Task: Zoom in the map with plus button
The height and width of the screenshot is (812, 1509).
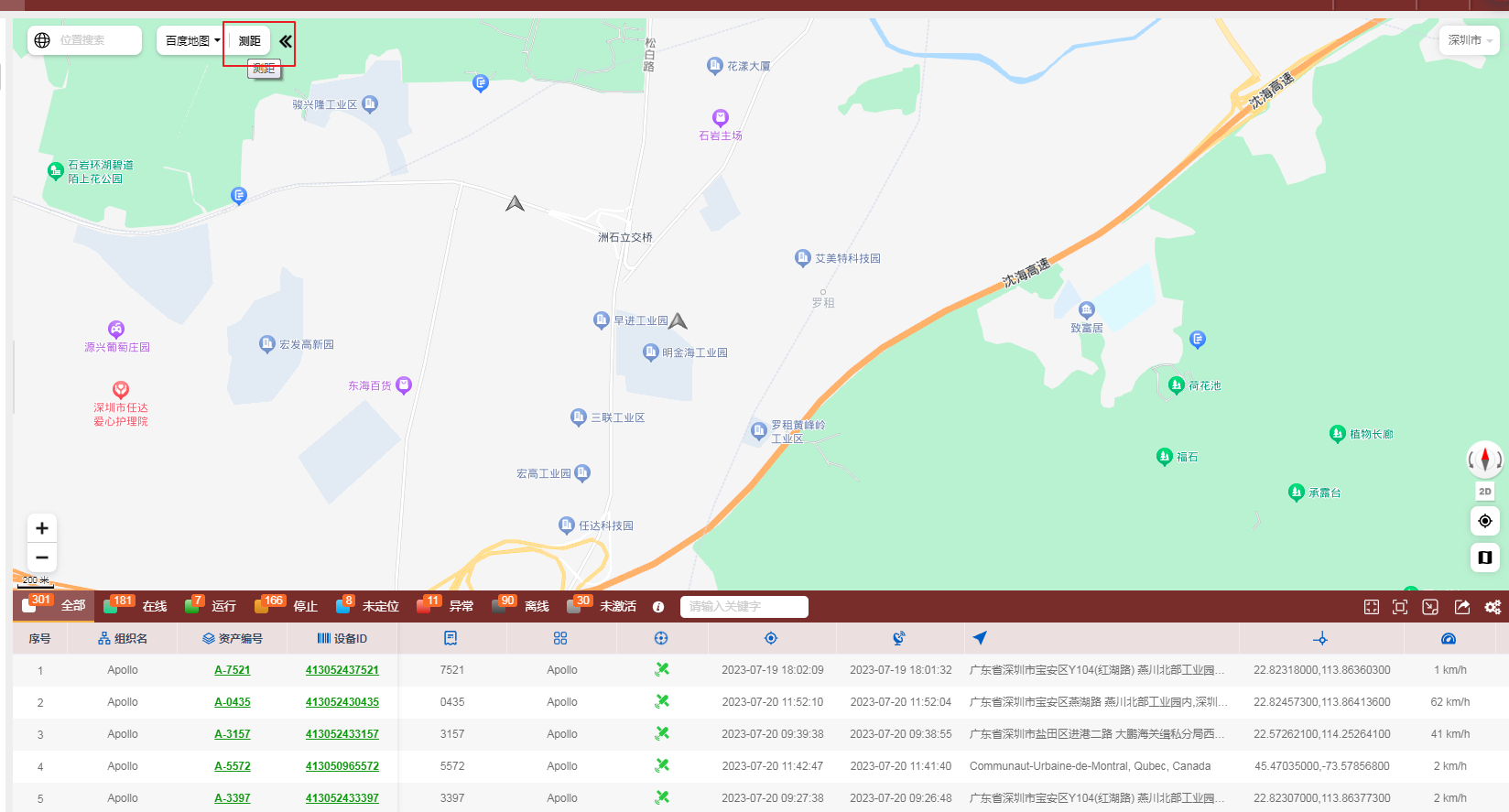Action: (42, 528)
